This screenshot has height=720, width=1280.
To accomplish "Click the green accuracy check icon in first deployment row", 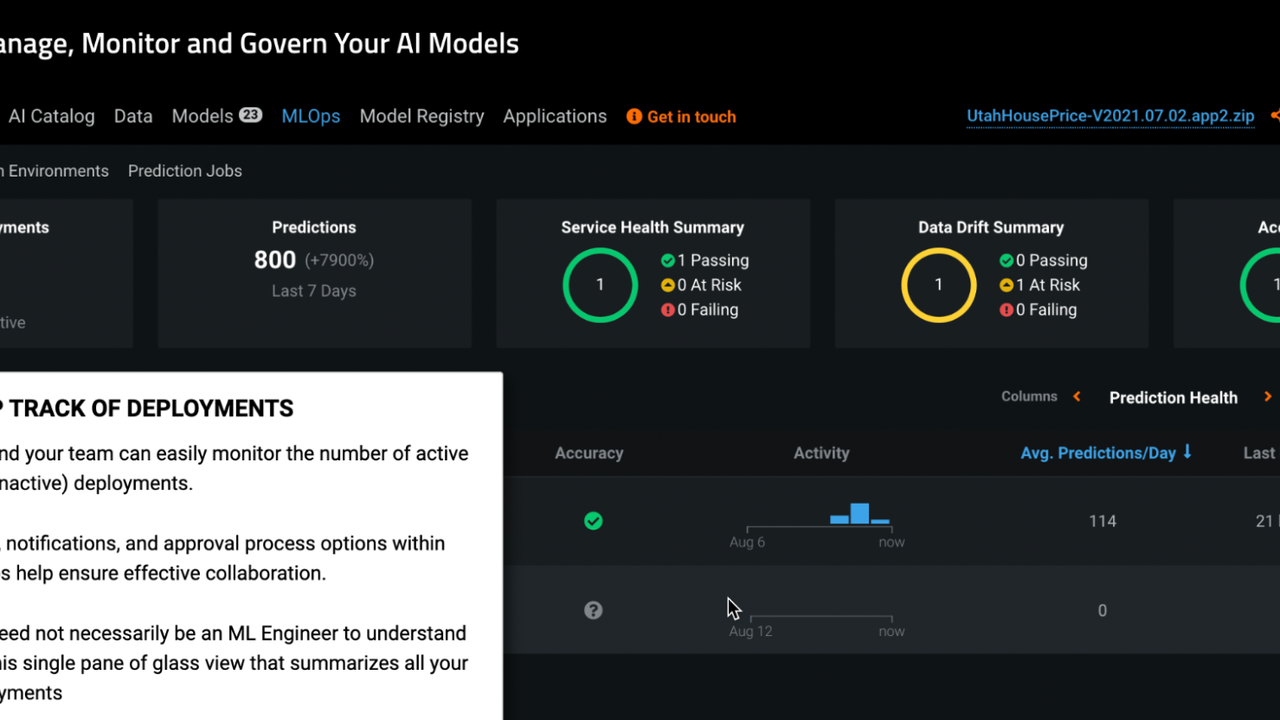I will point(593,521).
